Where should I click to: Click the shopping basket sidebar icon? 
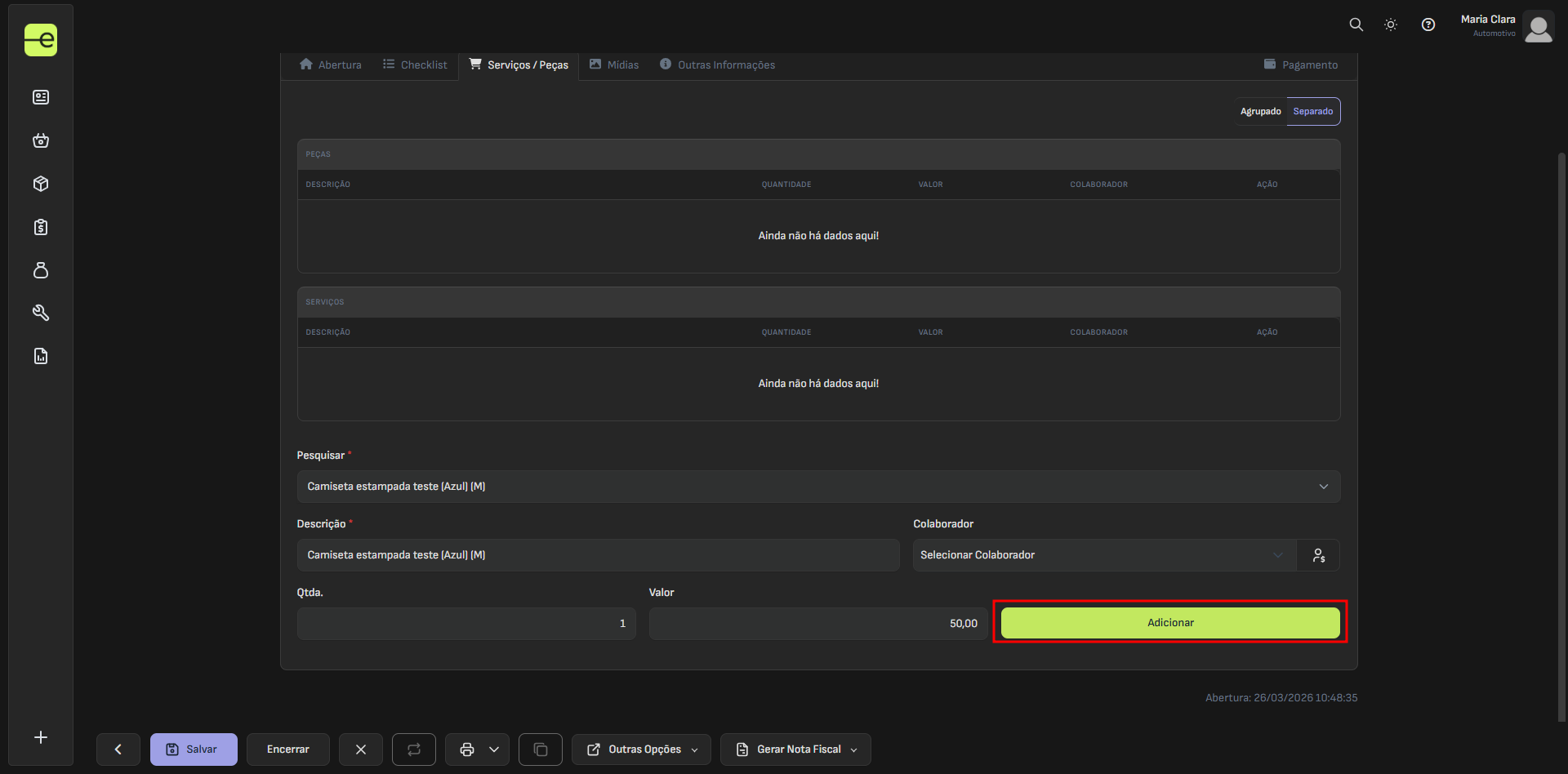pyautogui.click(x=41, y=140)
